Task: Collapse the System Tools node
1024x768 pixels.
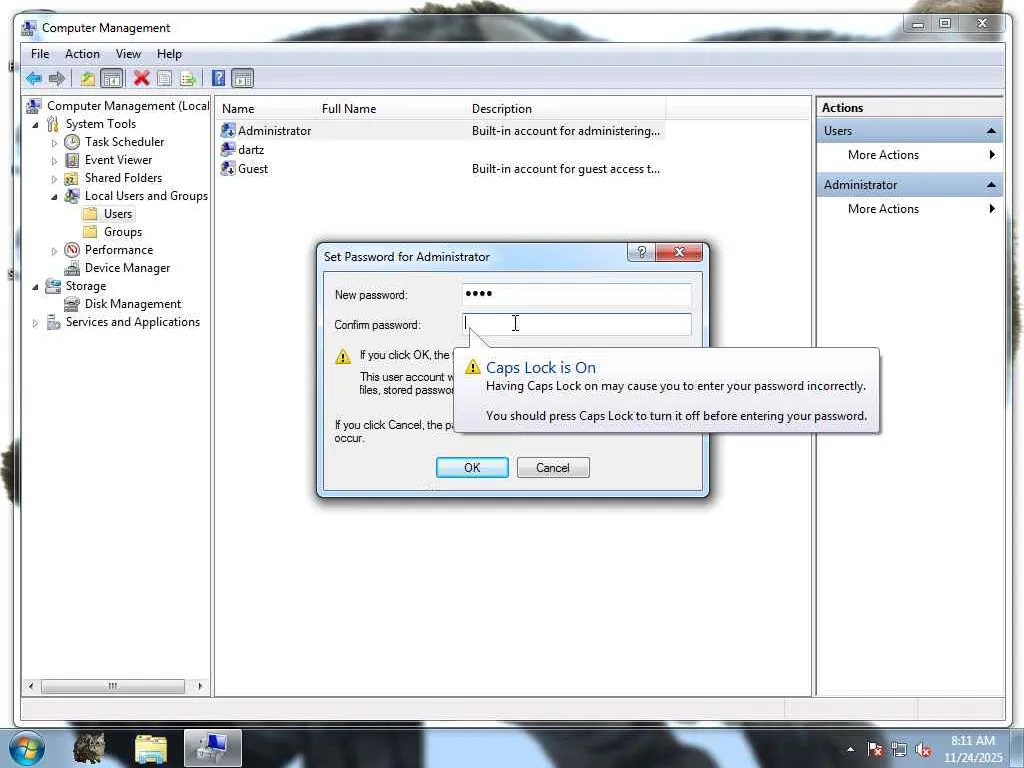Action: click(x=35, y=124)
